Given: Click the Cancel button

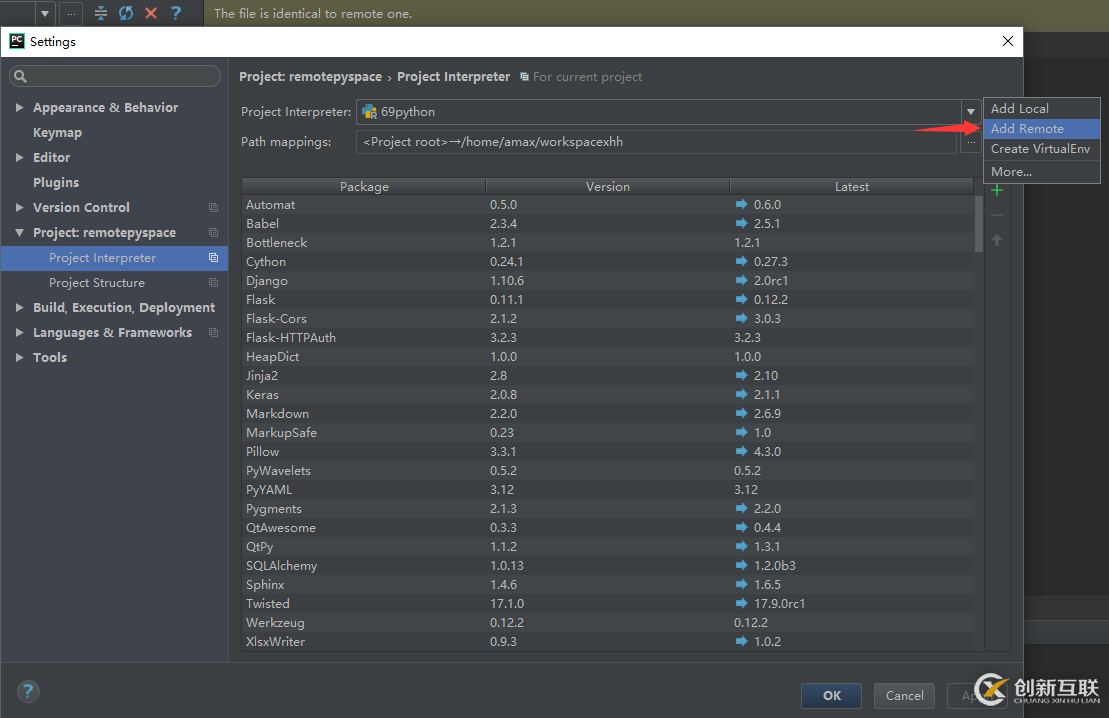Looking at the screenshot, I should point(904,695).
